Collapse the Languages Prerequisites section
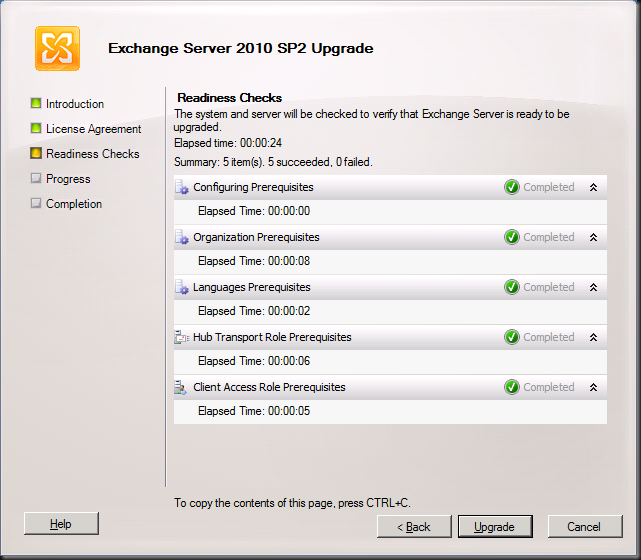Image resolution: width=641 pixels, height=560 pixels. pos(594,287)
